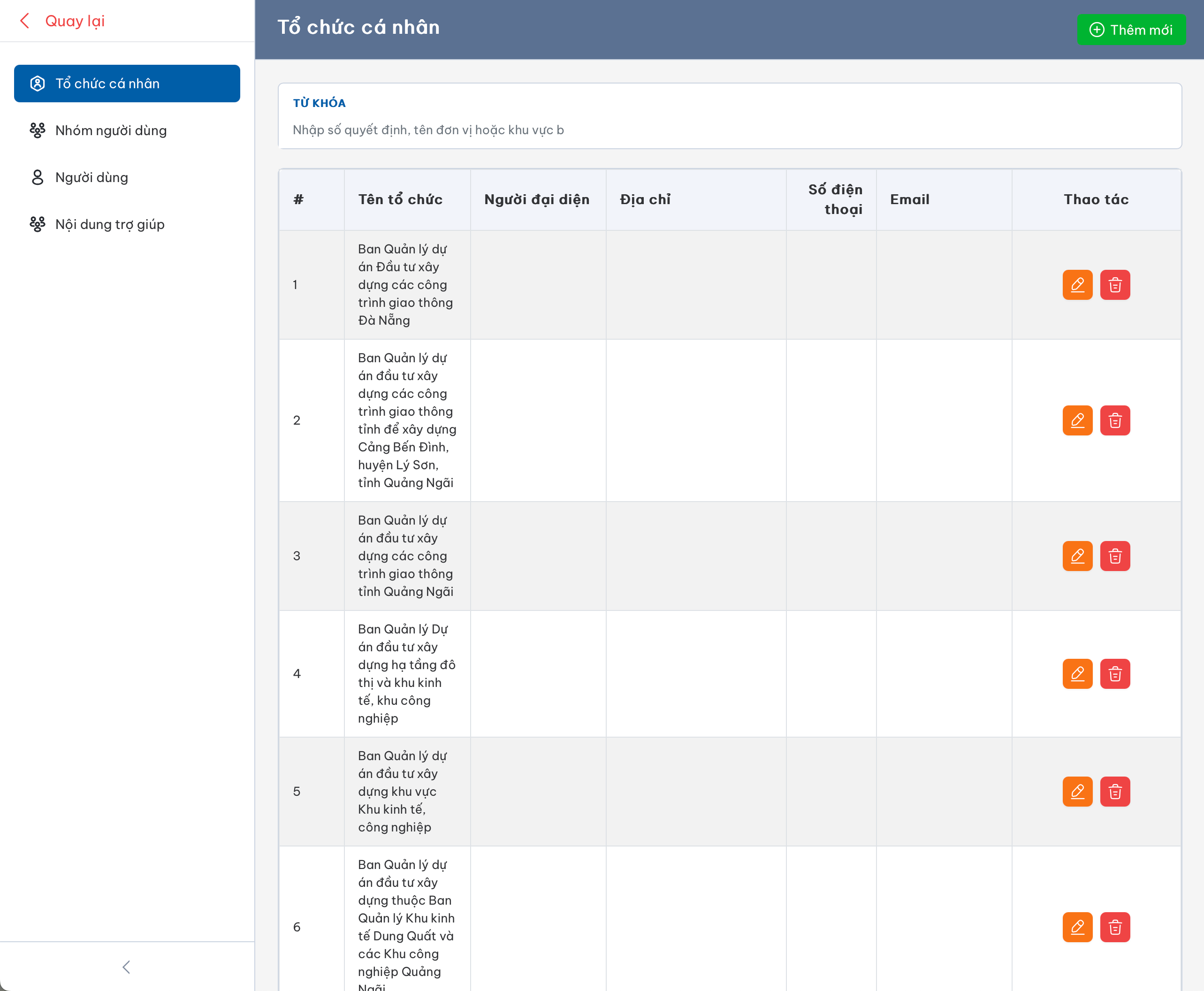Collapse the sidebar with the bottom chevron

tap(126, 967)
